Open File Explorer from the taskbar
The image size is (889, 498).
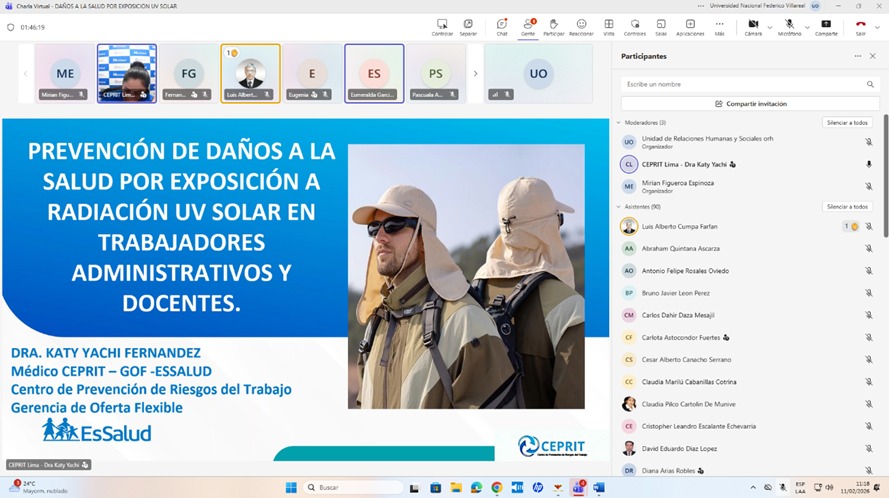(x=456, y=487)
